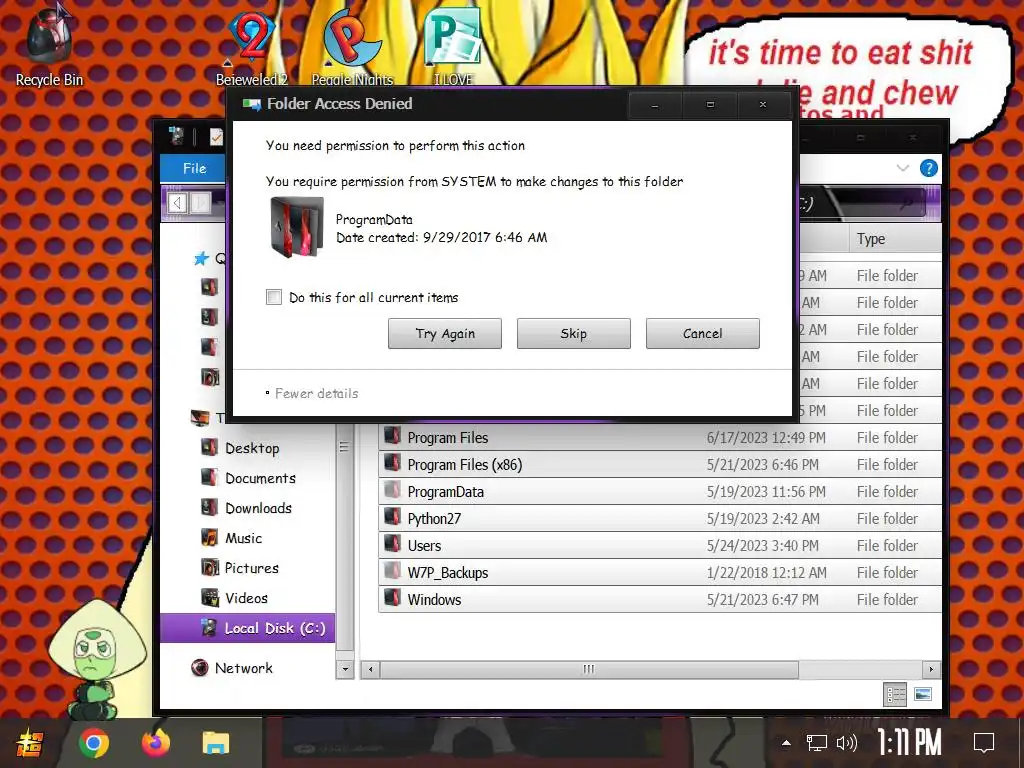Select the Windows folder

click(x=660, y=600)
